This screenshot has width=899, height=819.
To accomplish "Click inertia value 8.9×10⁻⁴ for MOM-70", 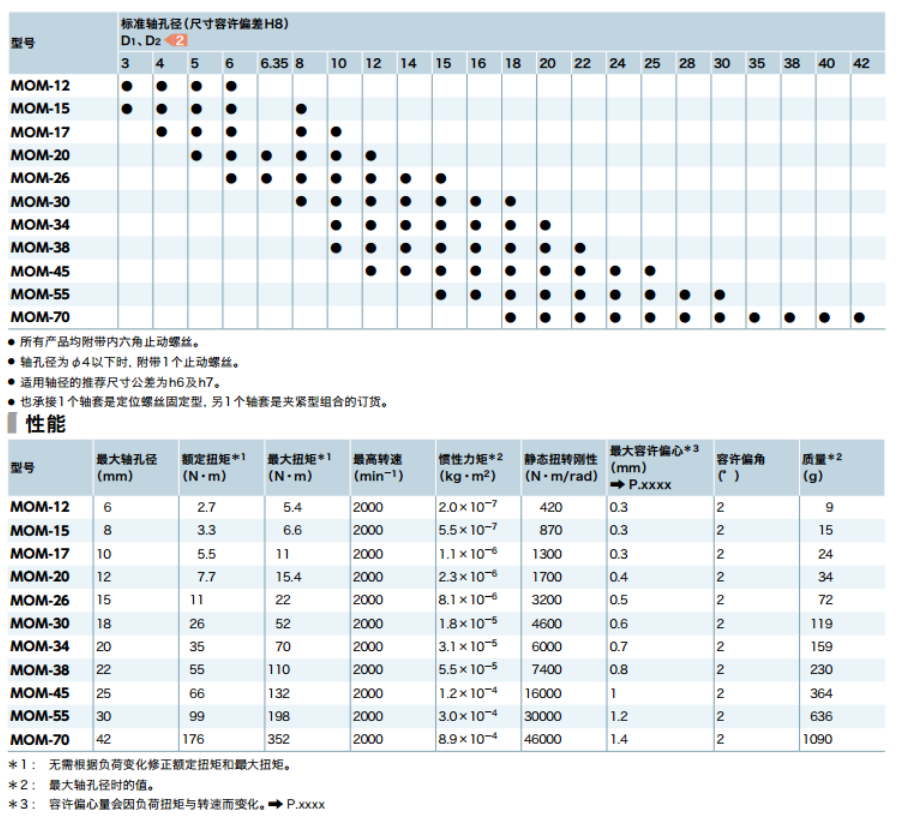I will point(468,739).
